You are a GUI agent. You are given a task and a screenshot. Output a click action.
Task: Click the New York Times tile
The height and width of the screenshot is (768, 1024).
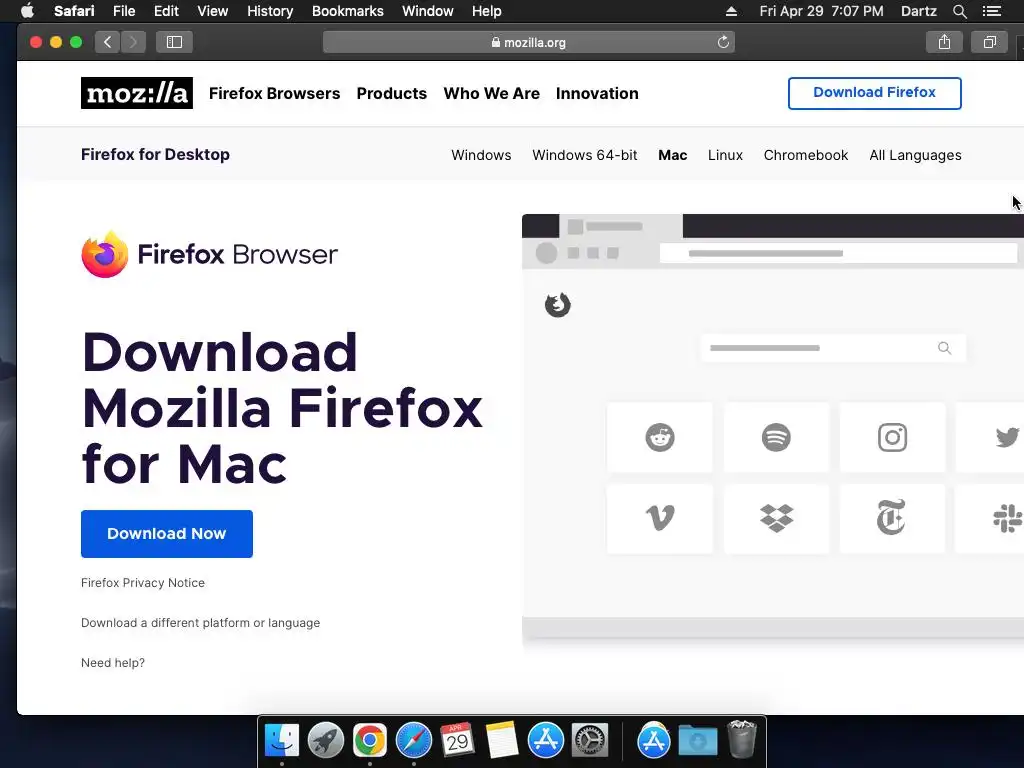pos(892,519)
